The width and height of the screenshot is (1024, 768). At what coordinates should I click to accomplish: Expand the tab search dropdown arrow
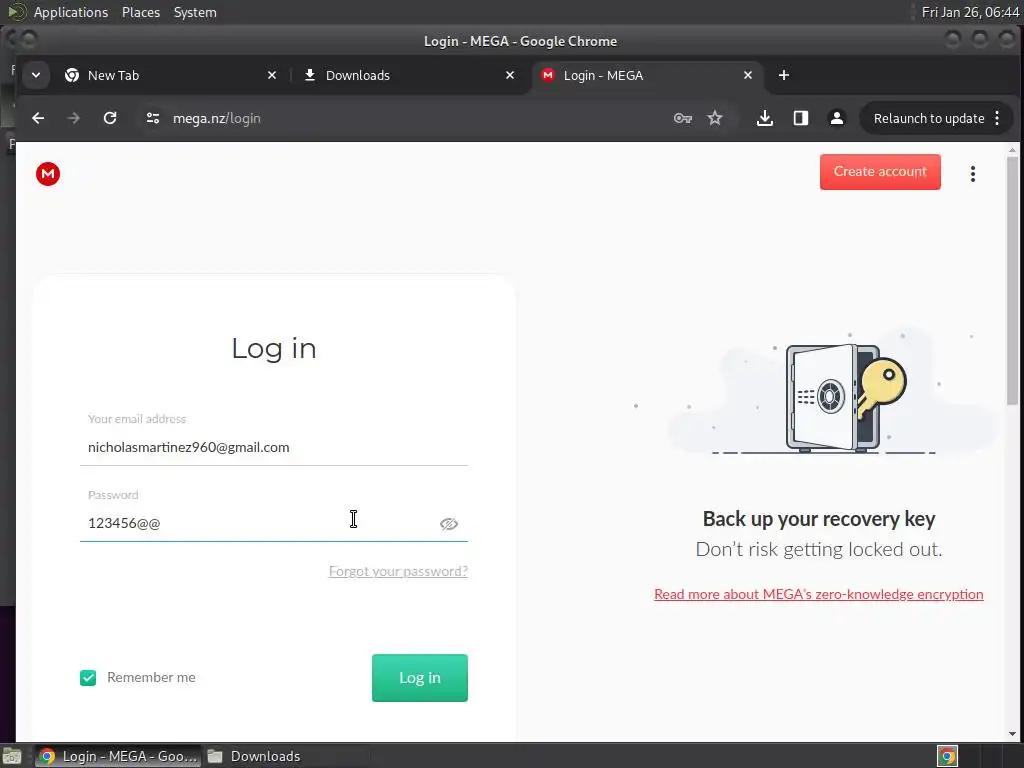coord(36,75)
